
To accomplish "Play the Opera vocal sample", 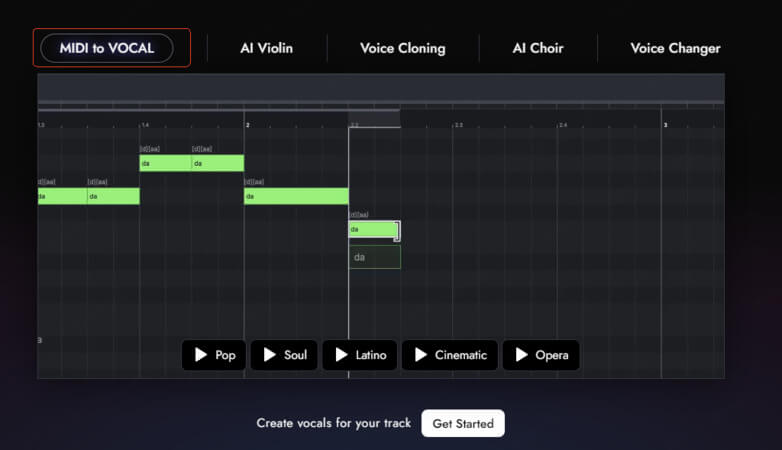I will [x=541, y=355].
